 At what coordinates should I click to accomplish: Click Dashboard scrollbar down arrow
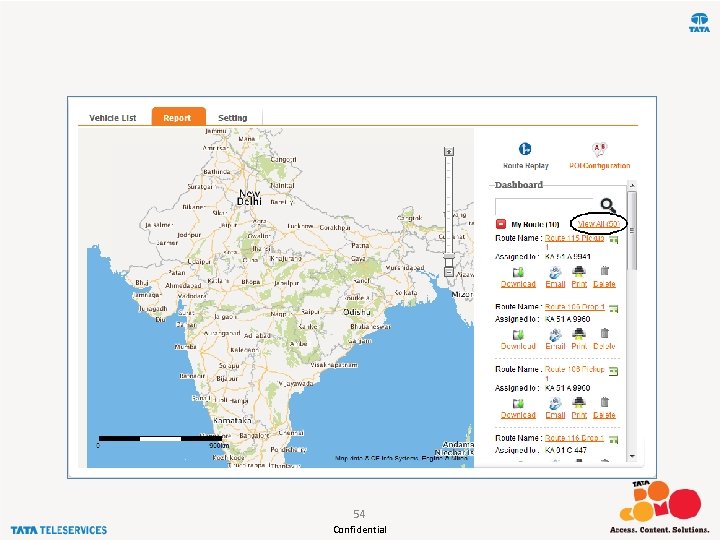click(x=632, y=456)
